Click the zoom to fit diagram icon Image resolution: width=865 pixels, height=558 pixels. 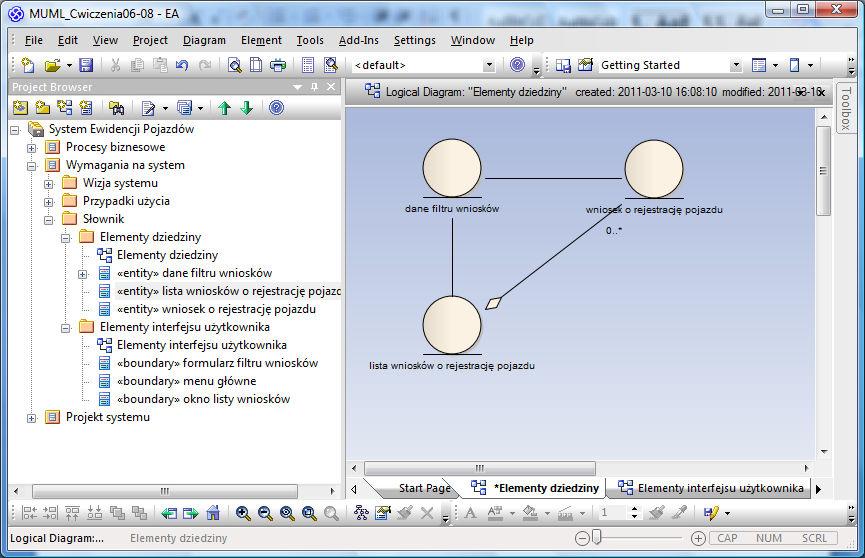[x=287, y=513]
